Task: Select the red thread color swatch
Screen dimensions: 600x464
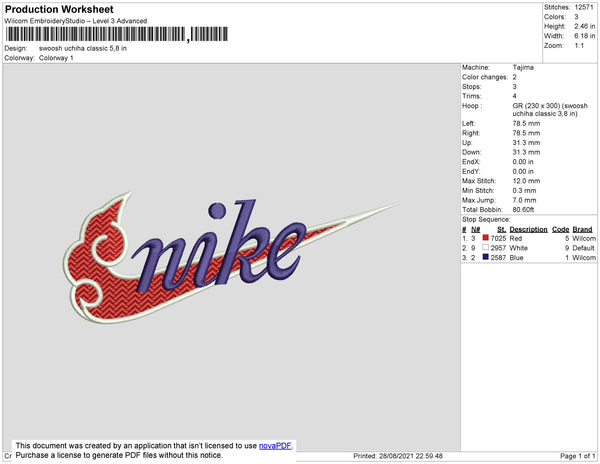Action: click(x=486, y=238)
